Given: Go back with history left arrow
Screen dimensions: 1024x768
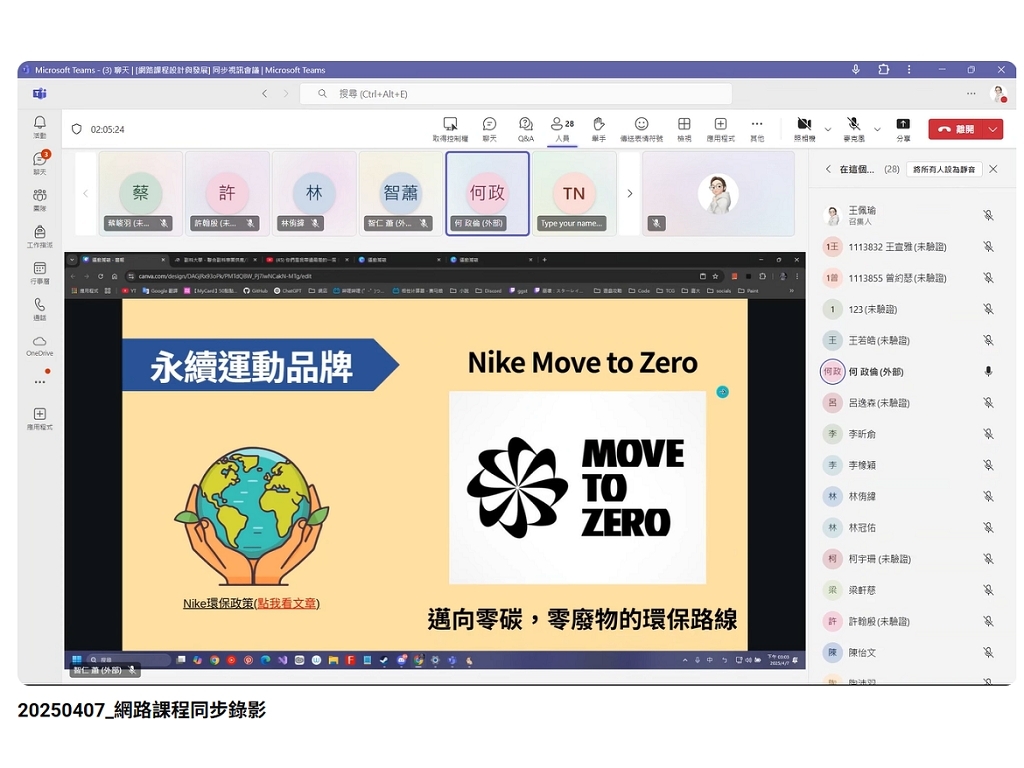Looking at the screenshot, I should (x=264, y=94).
